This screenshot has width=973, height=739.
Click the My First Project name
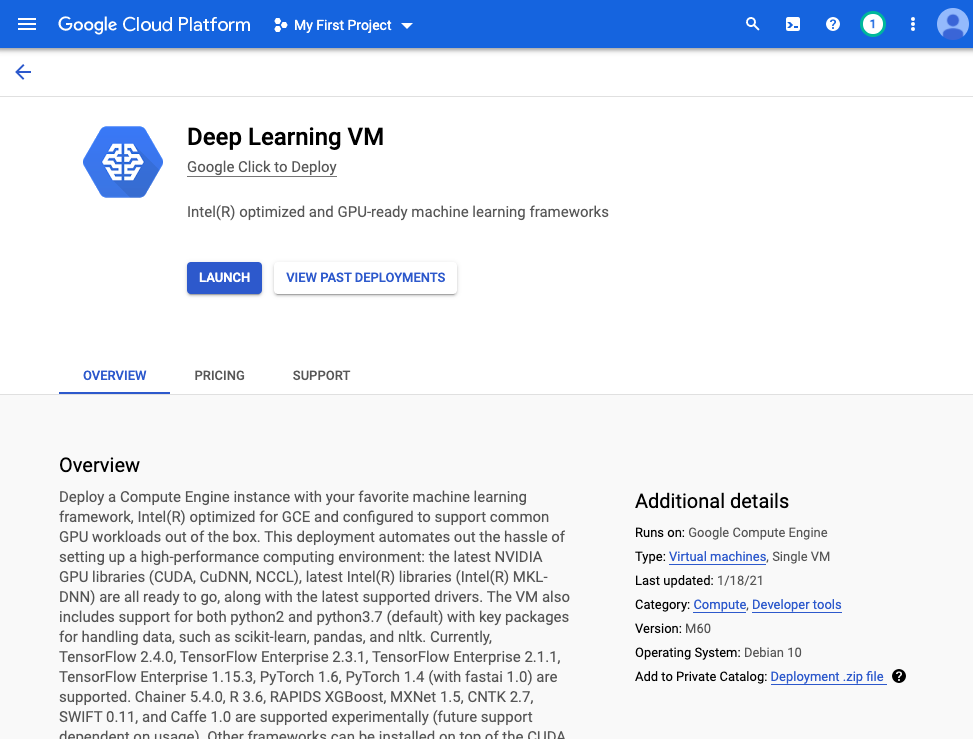[x=343, y=25]
